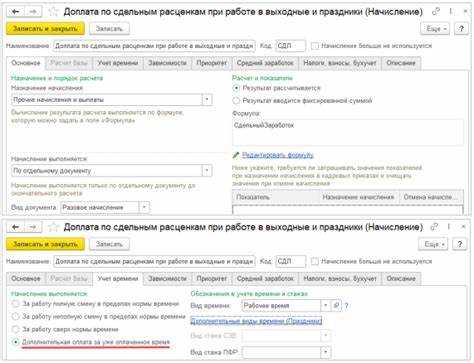Click question mark hint next to Вид времени
The width and height of the screenshot is (474, 363).
[347, 305]
